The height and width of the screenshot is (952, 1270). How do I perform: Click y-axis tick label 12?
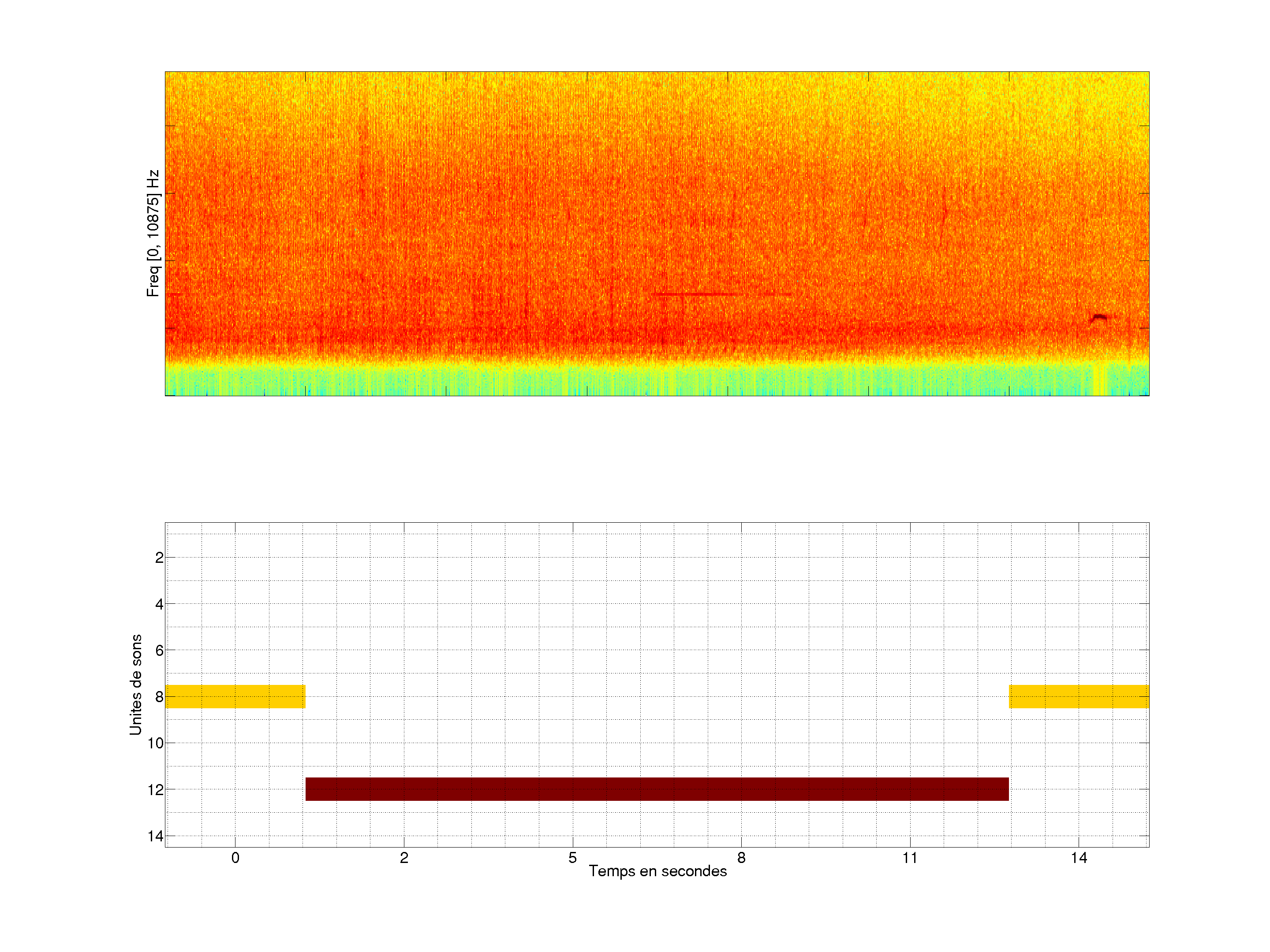pos(156,790)
